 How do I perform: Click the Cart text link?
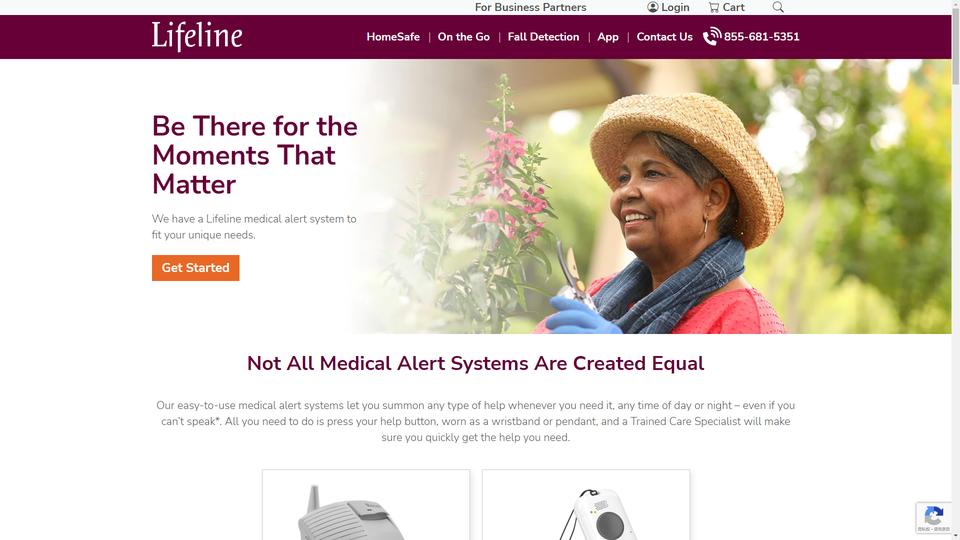(x=733, y=7)
